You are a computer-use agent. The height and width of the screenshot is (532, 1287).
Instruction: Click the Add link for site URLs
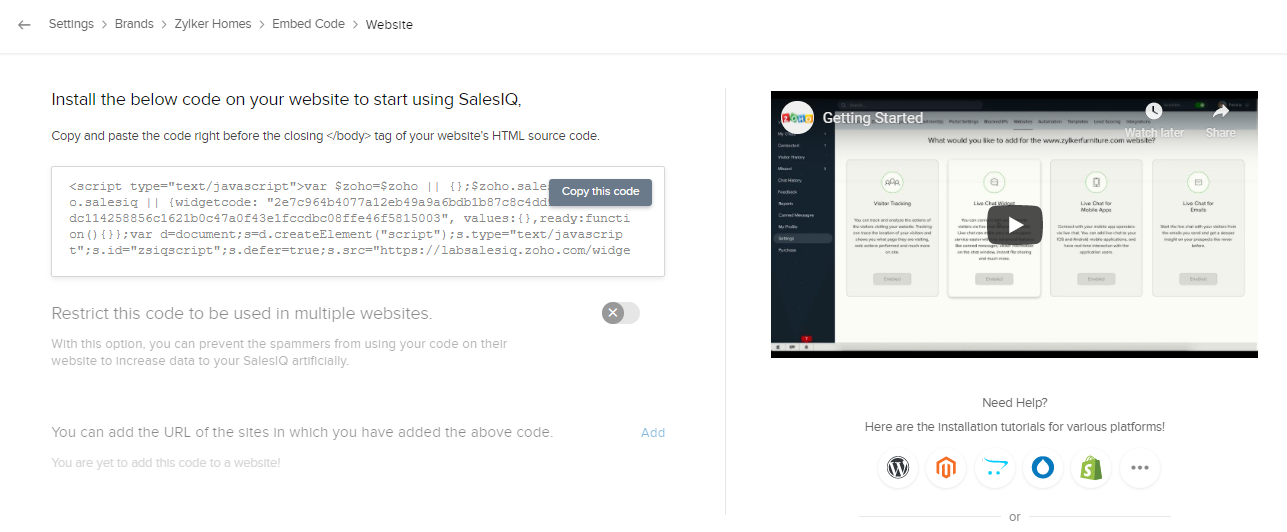pos(653,433)
